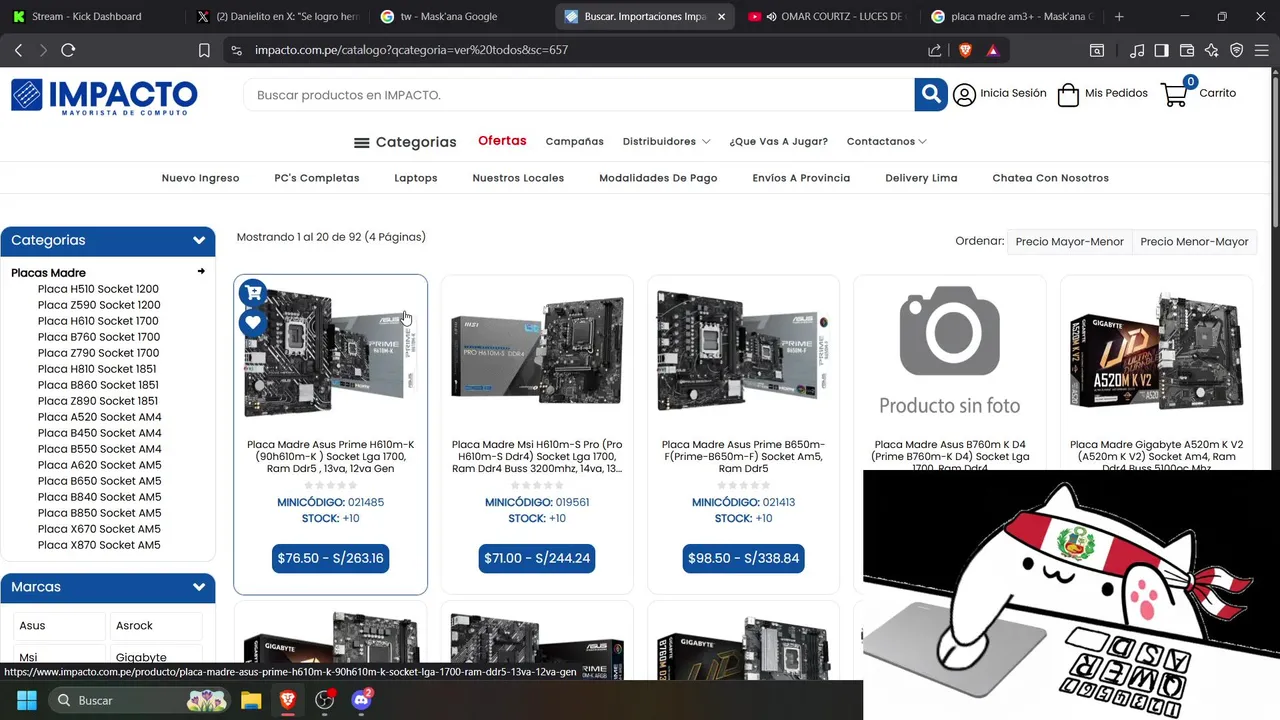Add Asus Prime H610m-K to favorites heart

253,323
